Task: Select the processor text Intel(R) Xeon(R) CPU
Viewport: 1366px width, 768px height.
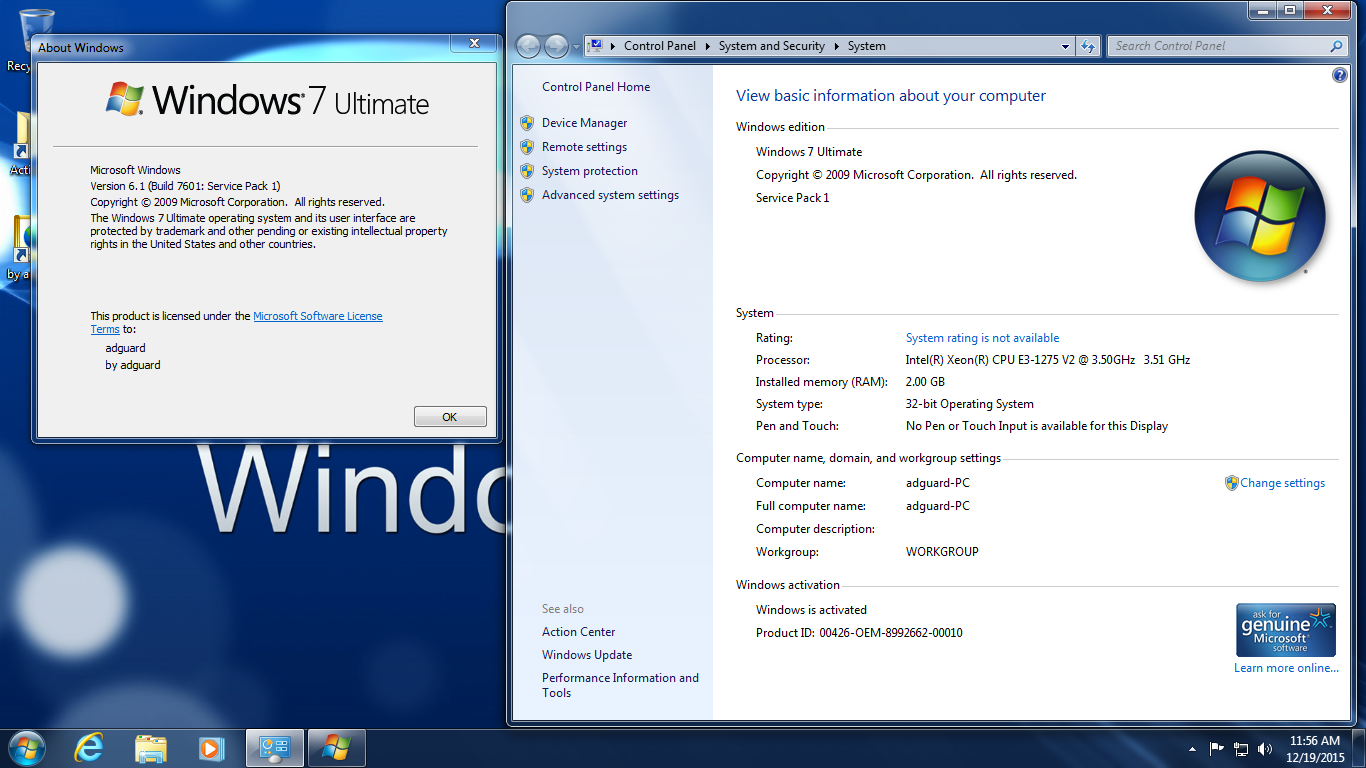Action: coord(1047,360)
